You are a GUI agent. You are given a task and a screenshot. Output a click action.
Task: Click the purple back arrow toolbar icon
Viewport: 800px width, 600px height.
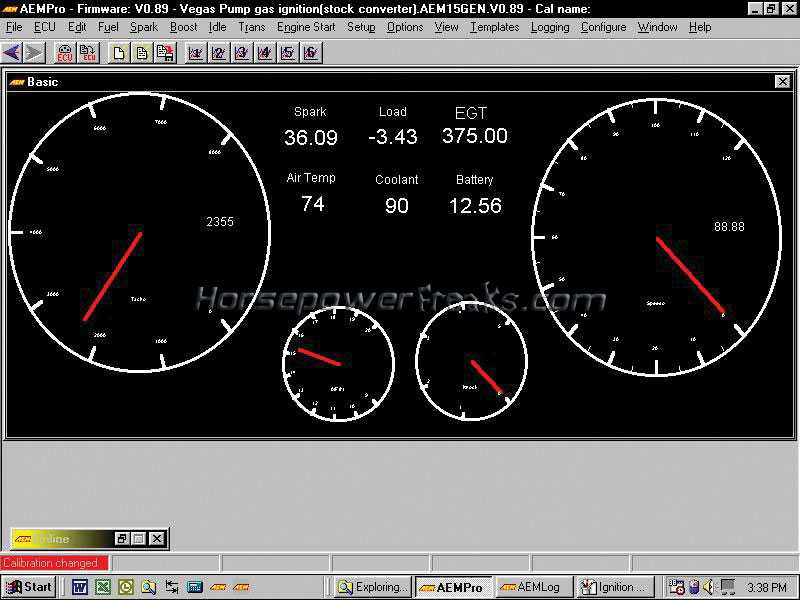[12, 53]
